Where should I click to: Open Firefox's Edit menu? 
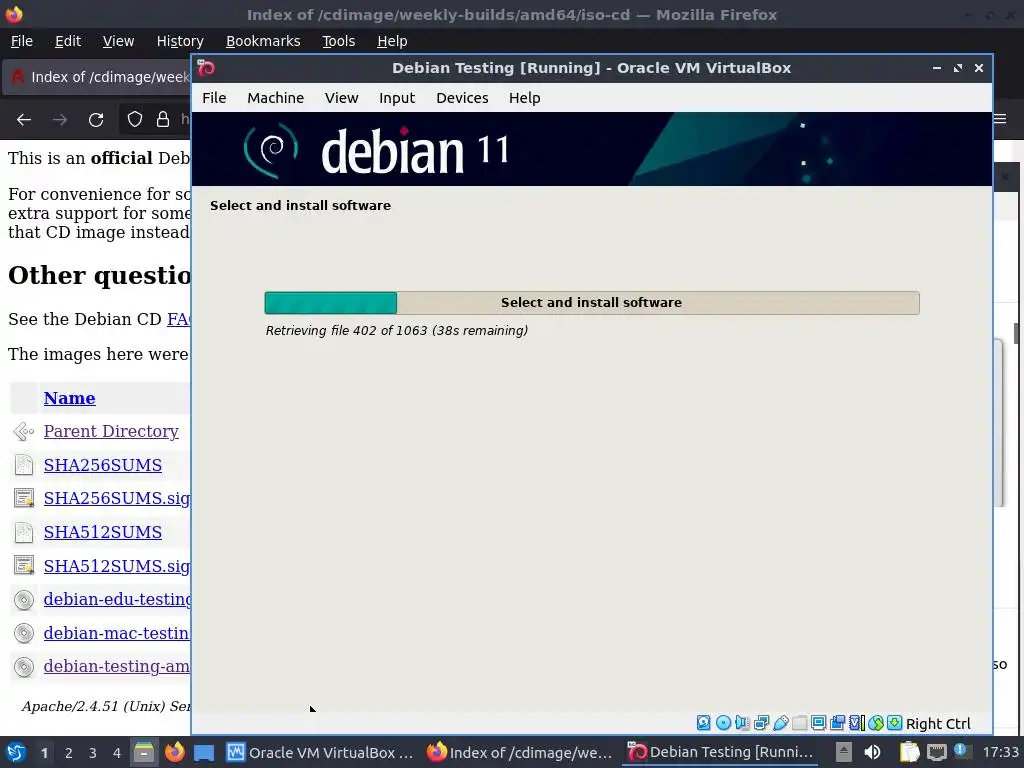[x=68, y=41]
